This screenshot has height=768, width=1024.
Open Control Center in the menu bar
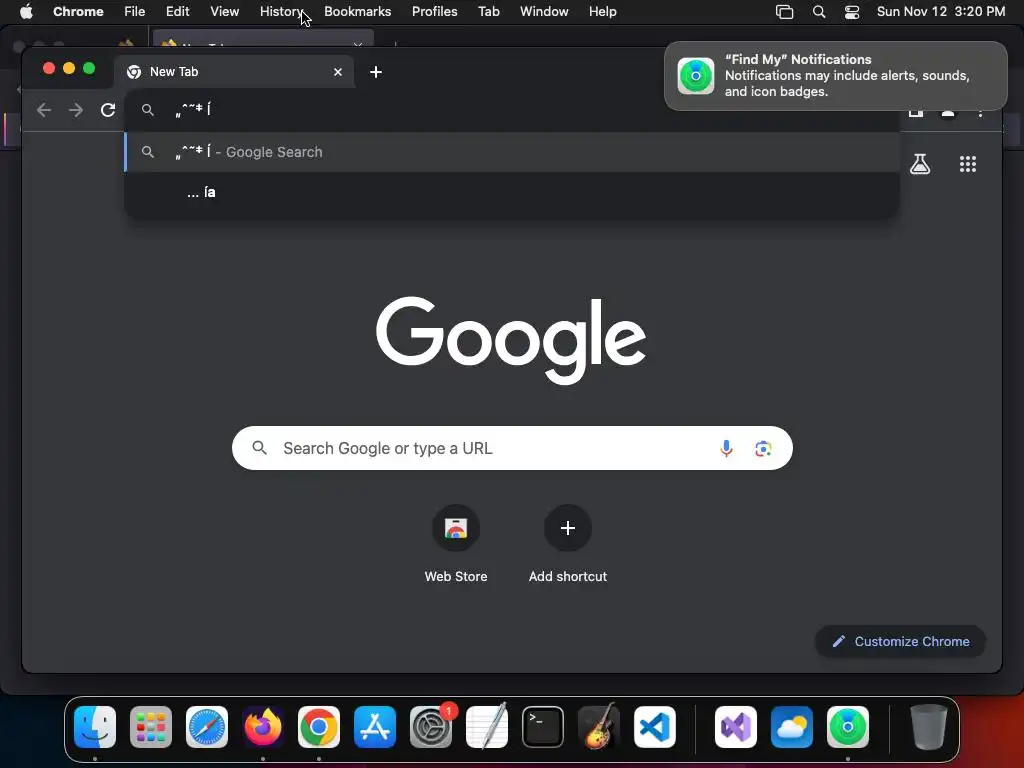[x=852, y=12]
